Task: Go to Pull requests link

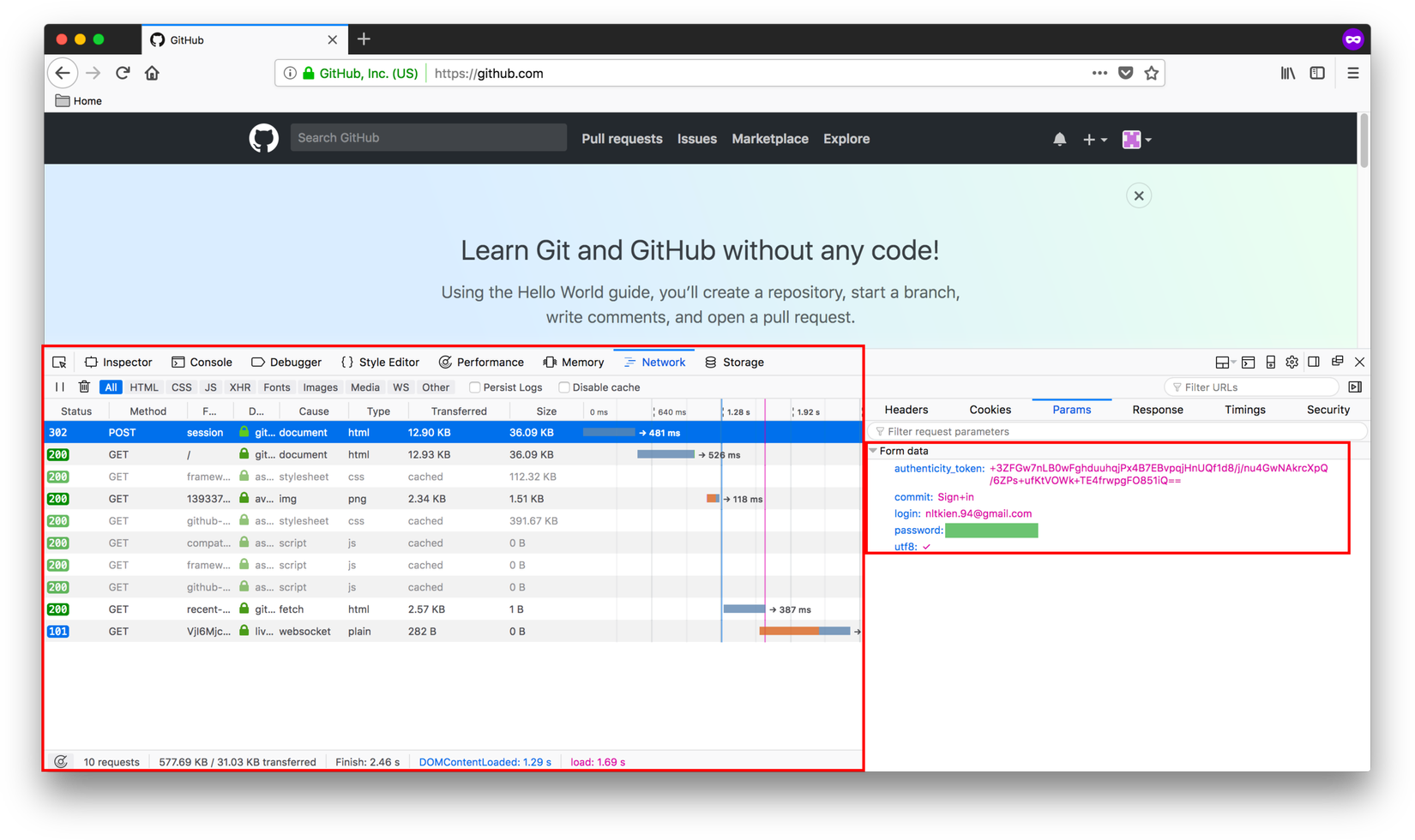Action: 622,139
